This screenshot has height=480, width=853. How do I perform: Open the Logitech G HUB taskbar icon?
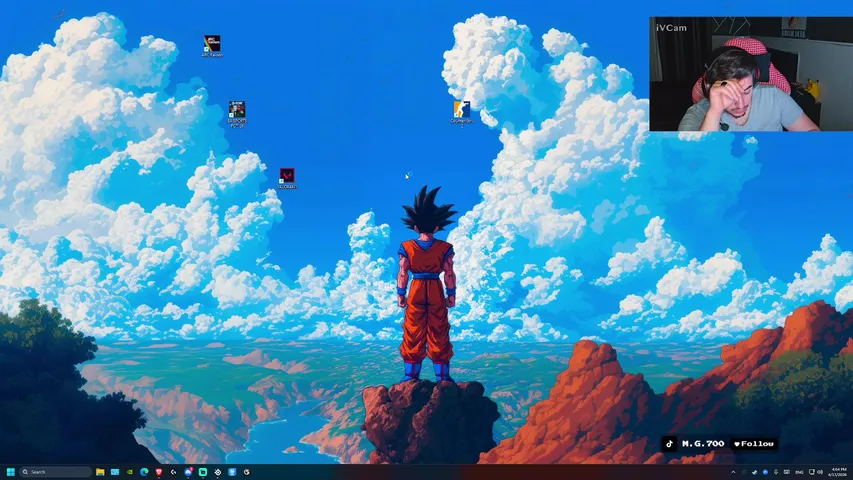pyautogui.click(x=174, y=472)
